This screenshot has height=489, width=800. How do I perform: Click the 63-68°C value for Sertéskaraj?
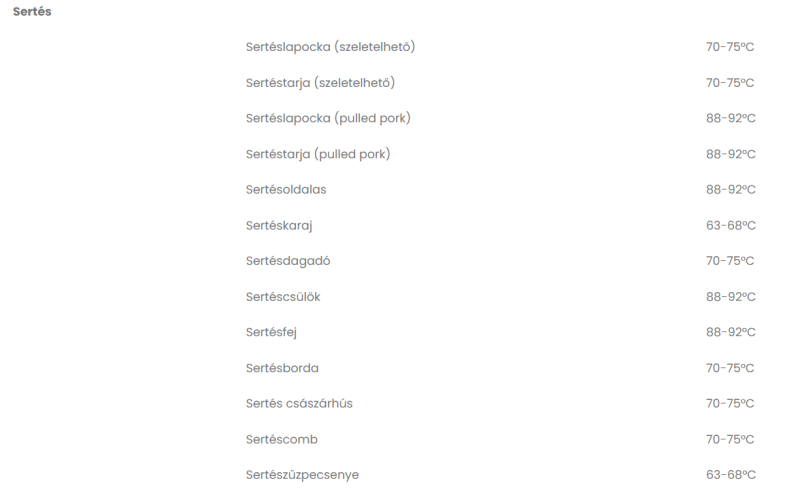[x=731, y=226]
